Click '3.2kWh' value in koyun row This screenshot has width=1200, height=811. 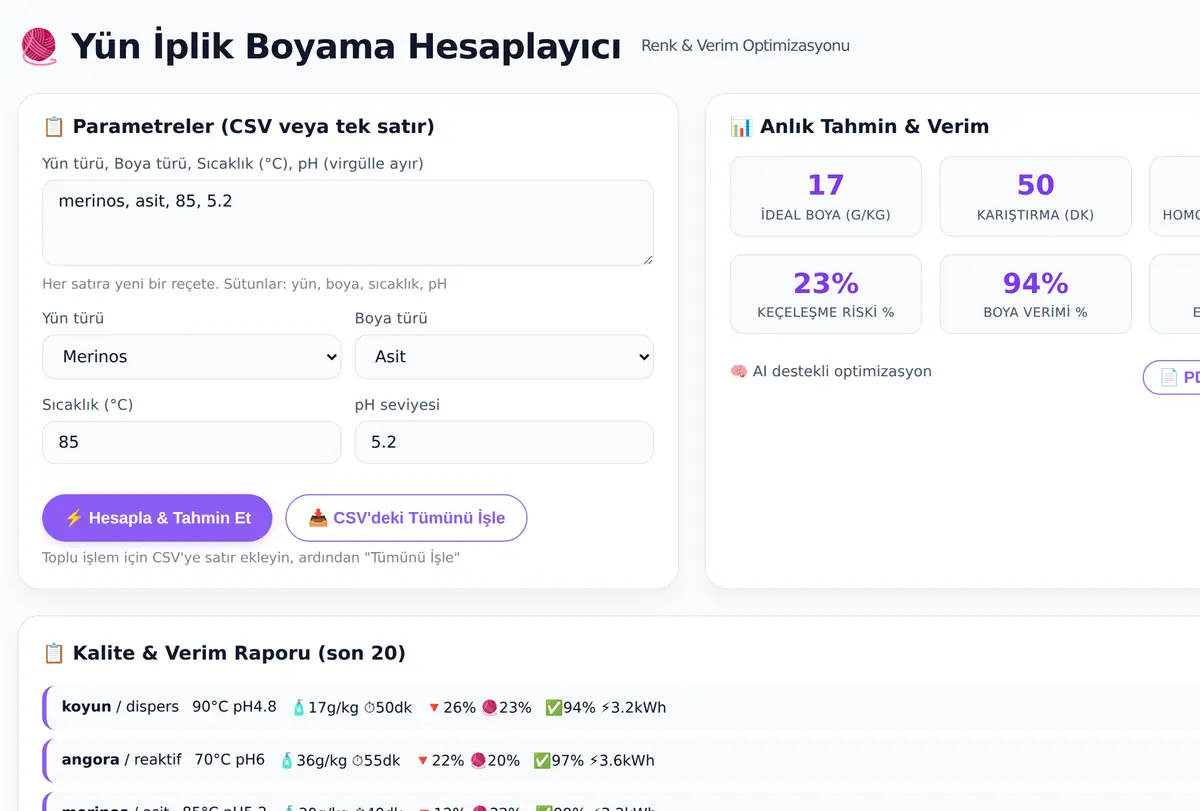(x=639, y=708)
